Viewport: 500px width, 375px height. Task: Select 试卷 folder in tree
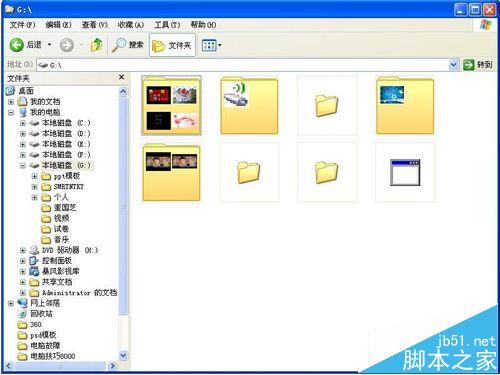pos(61,229)
